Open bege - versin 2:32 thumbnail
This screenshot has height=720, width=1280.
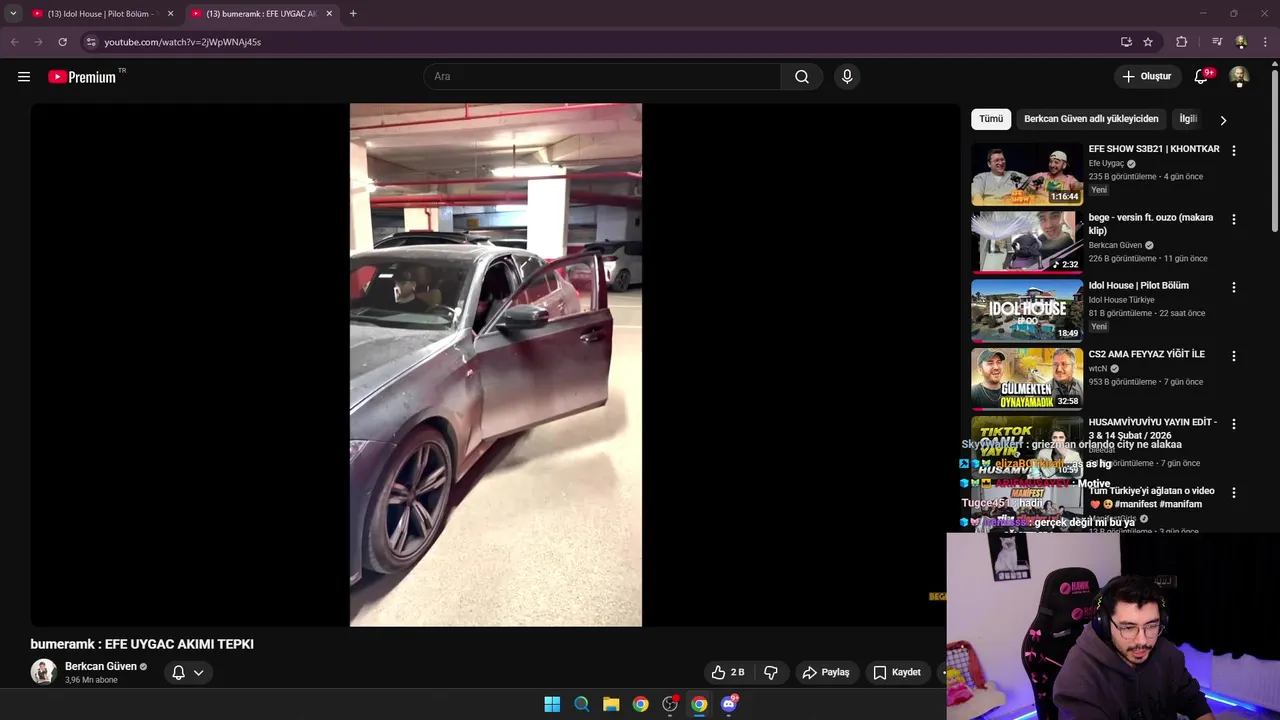pyautogui.click(x=1027, y=242)
